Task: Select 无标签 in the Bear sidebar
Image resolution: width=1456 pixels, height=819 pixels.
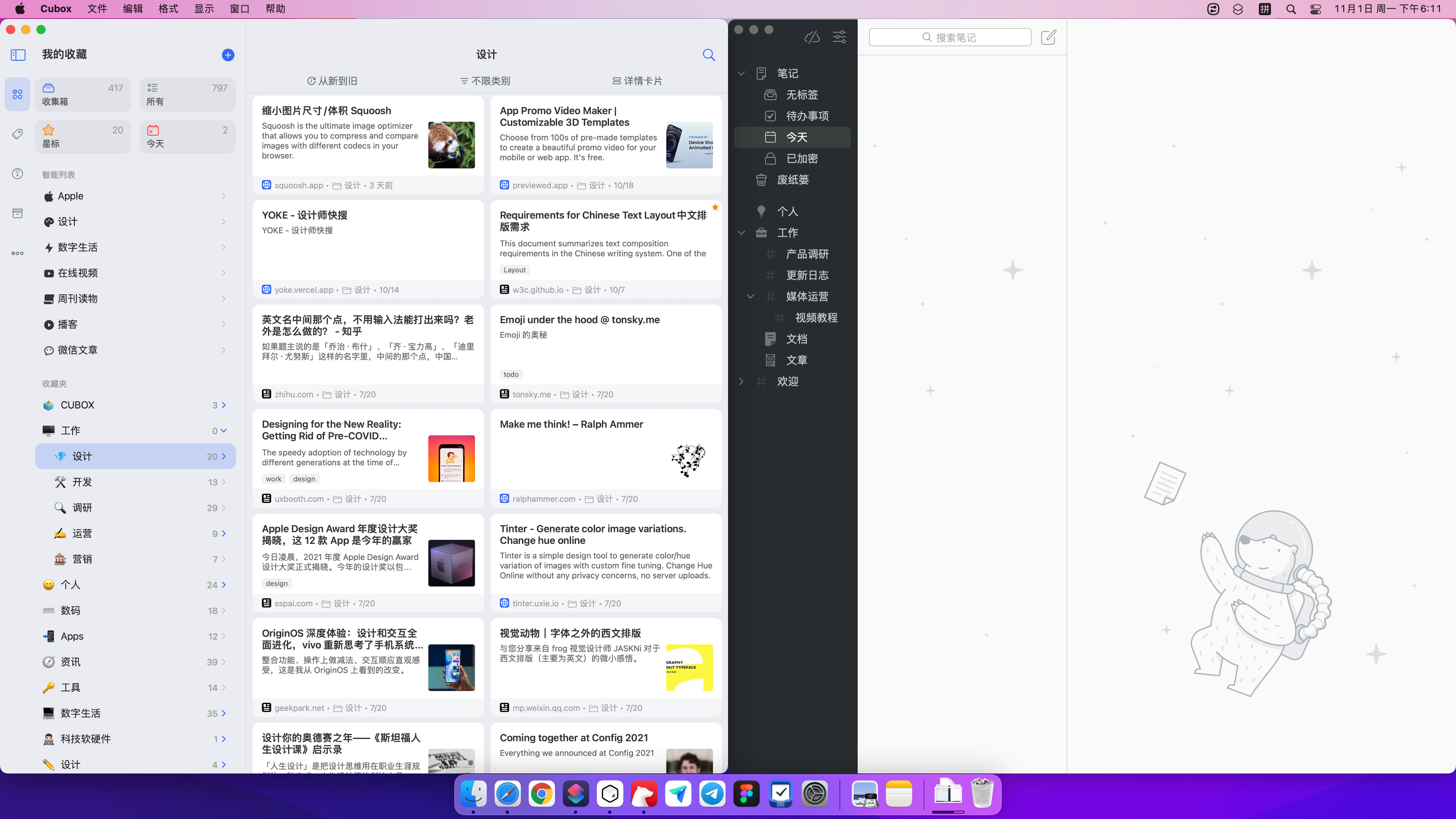Action: pos(792,94)
